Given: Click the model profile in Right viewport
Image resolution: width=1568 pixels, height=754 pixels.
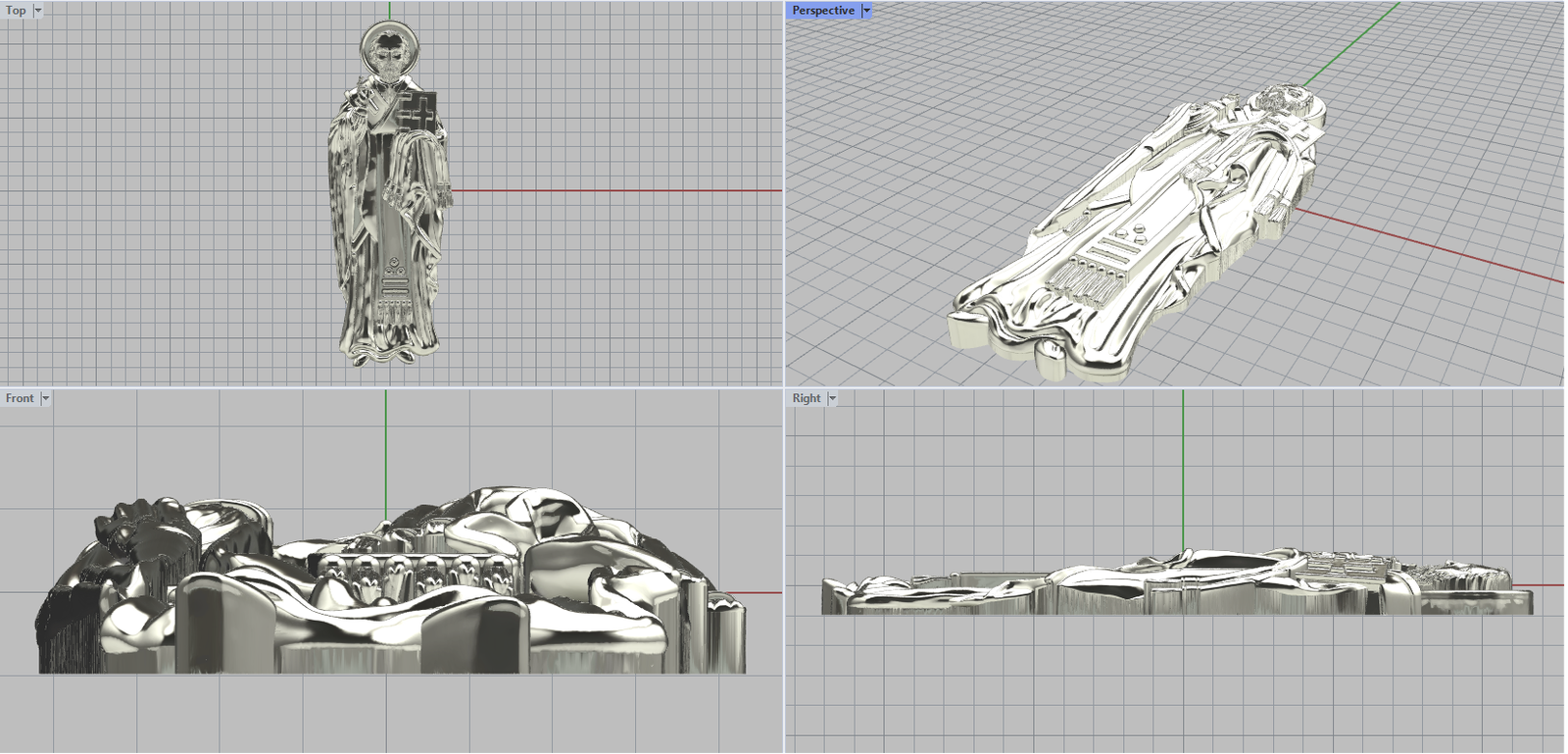Looking at the screenshot, I should click(1176, 588).
